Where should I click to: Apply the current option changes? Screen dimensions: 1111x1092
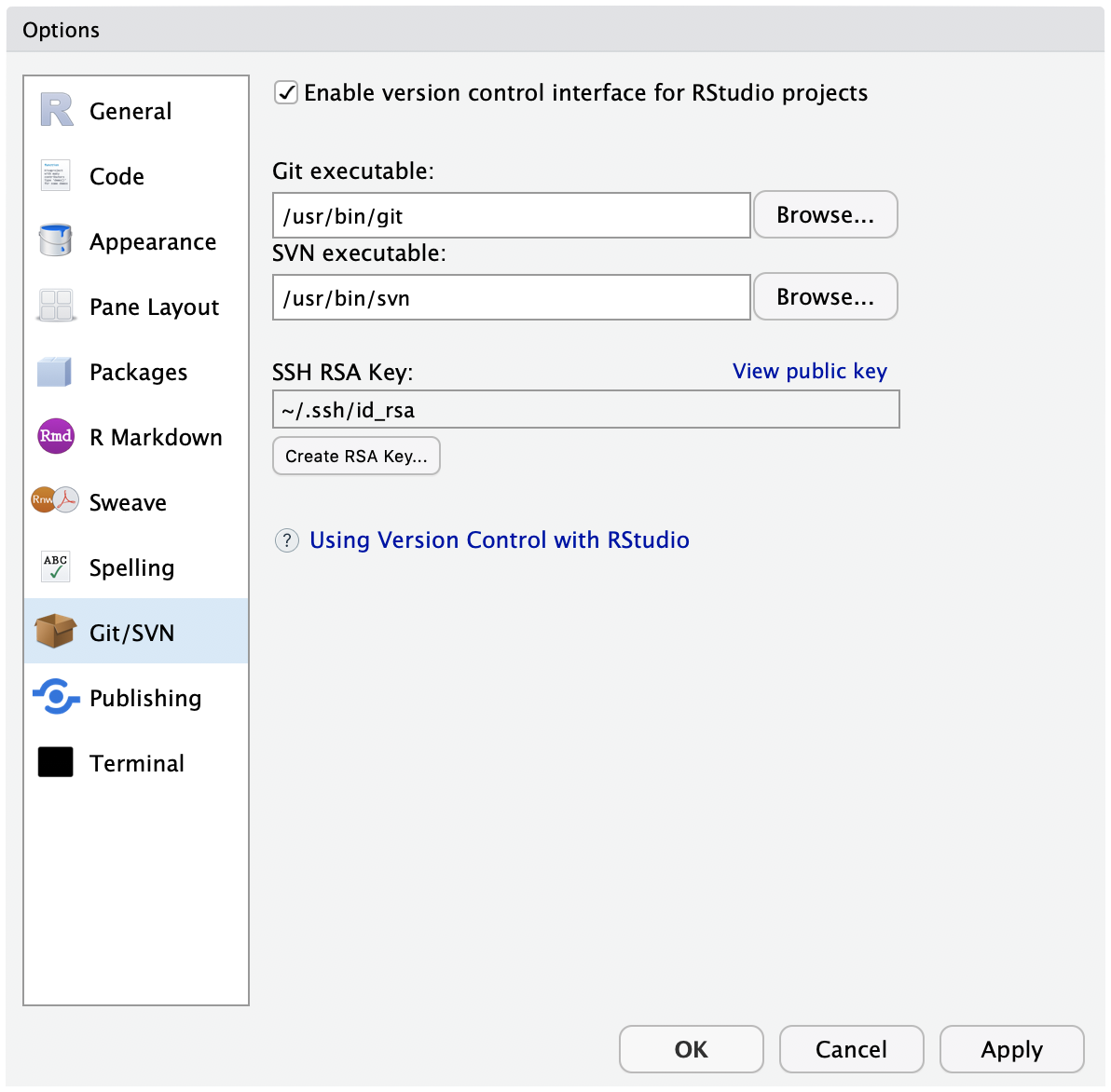1012,1049
